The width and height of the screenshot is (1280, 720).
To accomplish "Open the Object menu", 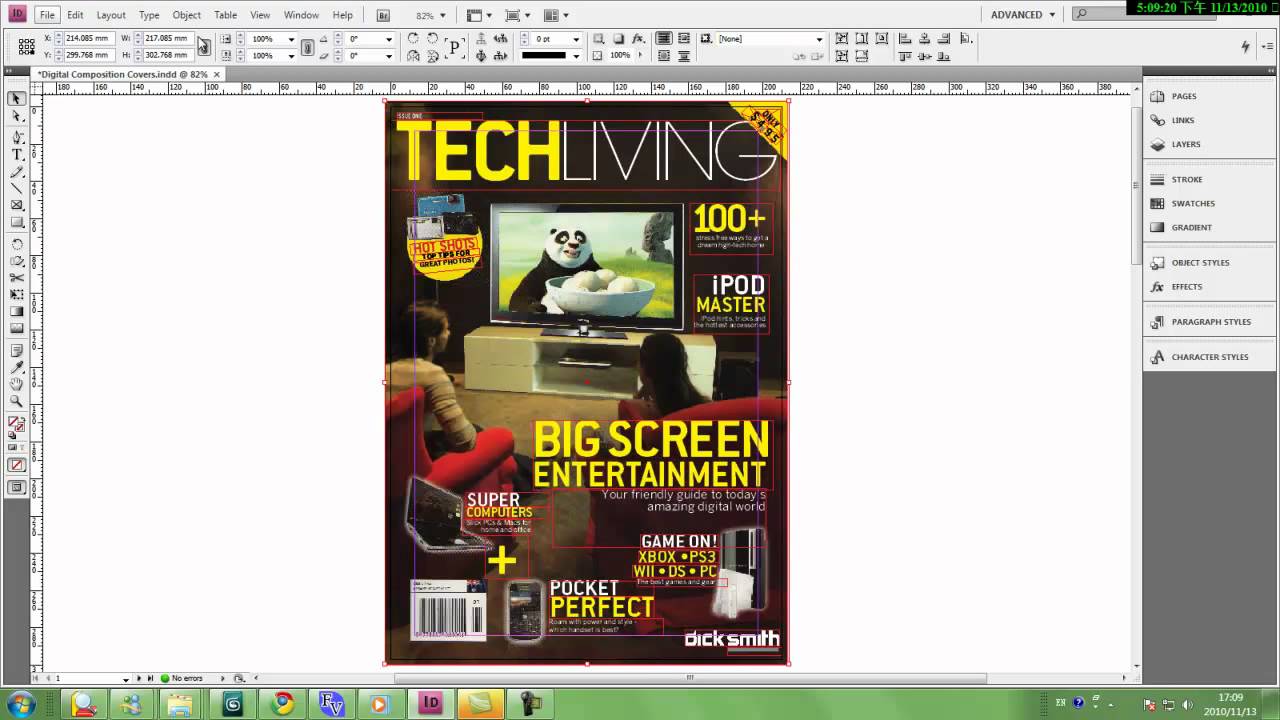I will tap(186, 15).
